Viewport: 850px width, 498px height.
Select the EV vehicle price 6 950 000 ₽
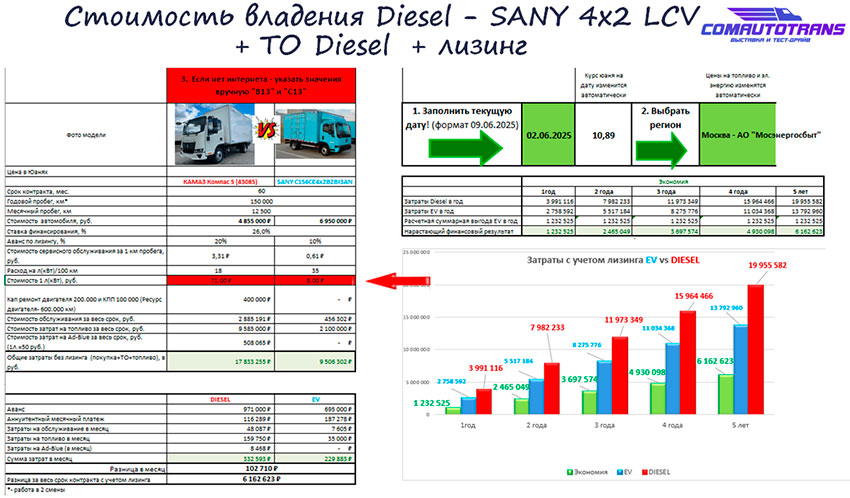tap(315, 221)
